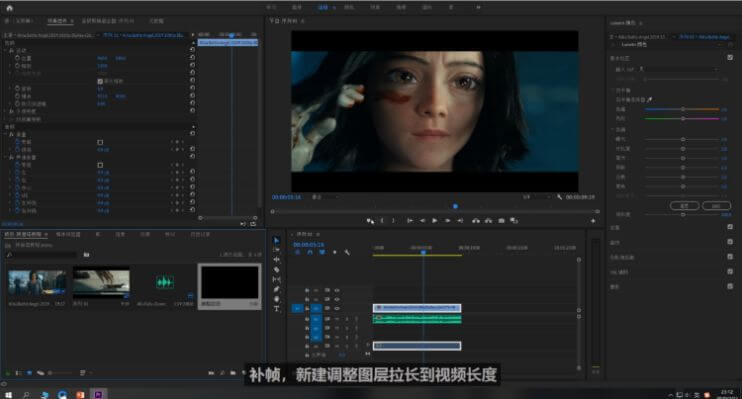Disable Basic Correction checkbox in Lumetri
The height and width of the screenshot is (399, 742).
pos(730,57)
